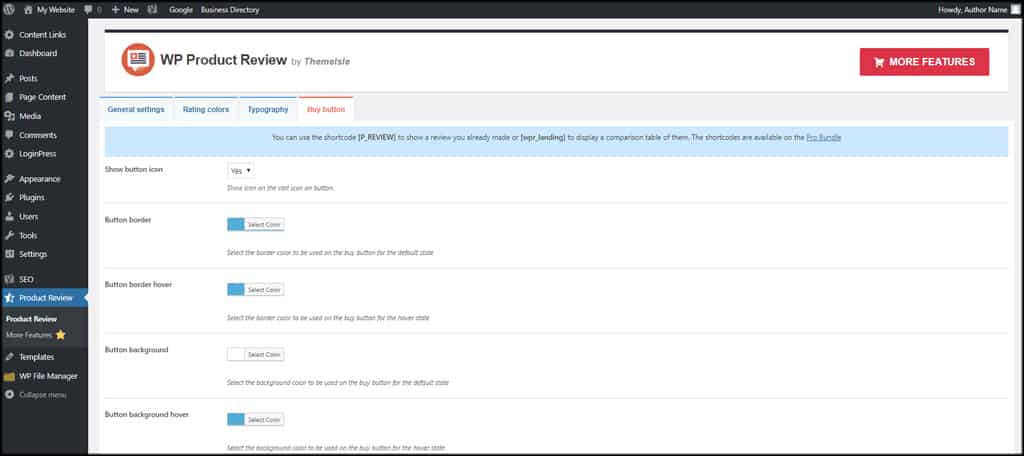The width and height of the screenshot is (1024, 456).
Task: Click the user avatar beside Howdy
Action: click(x=1014, y=10)
